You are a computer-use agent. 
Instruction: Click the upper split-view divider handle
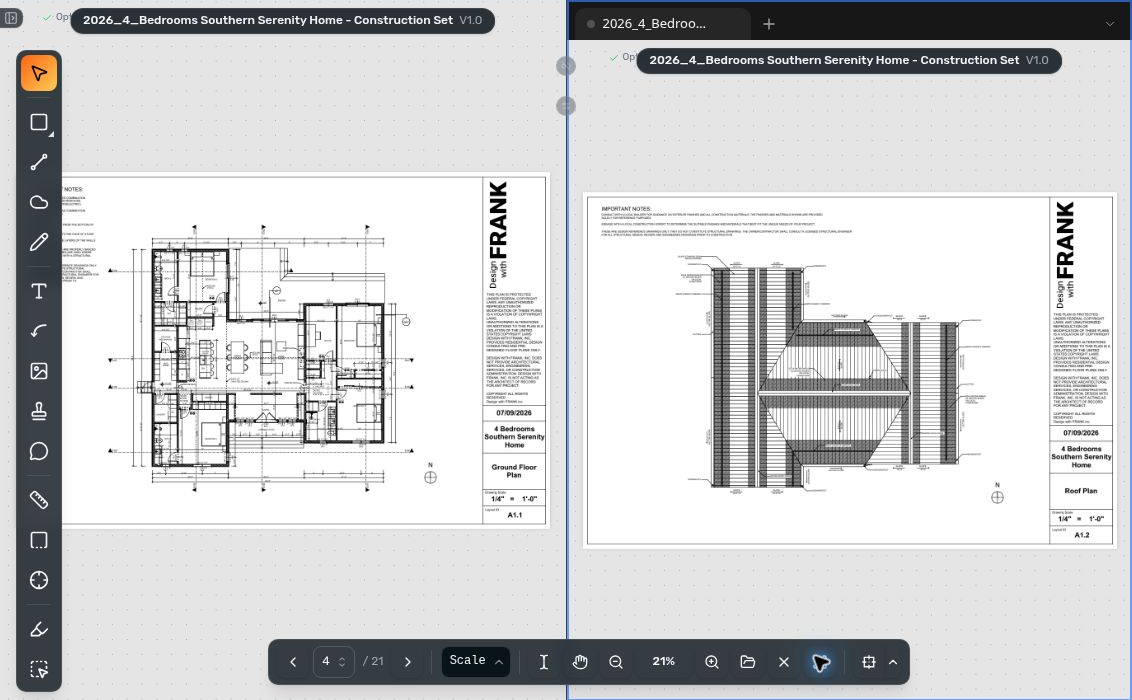pyautogui.click(x=566, y=66)
